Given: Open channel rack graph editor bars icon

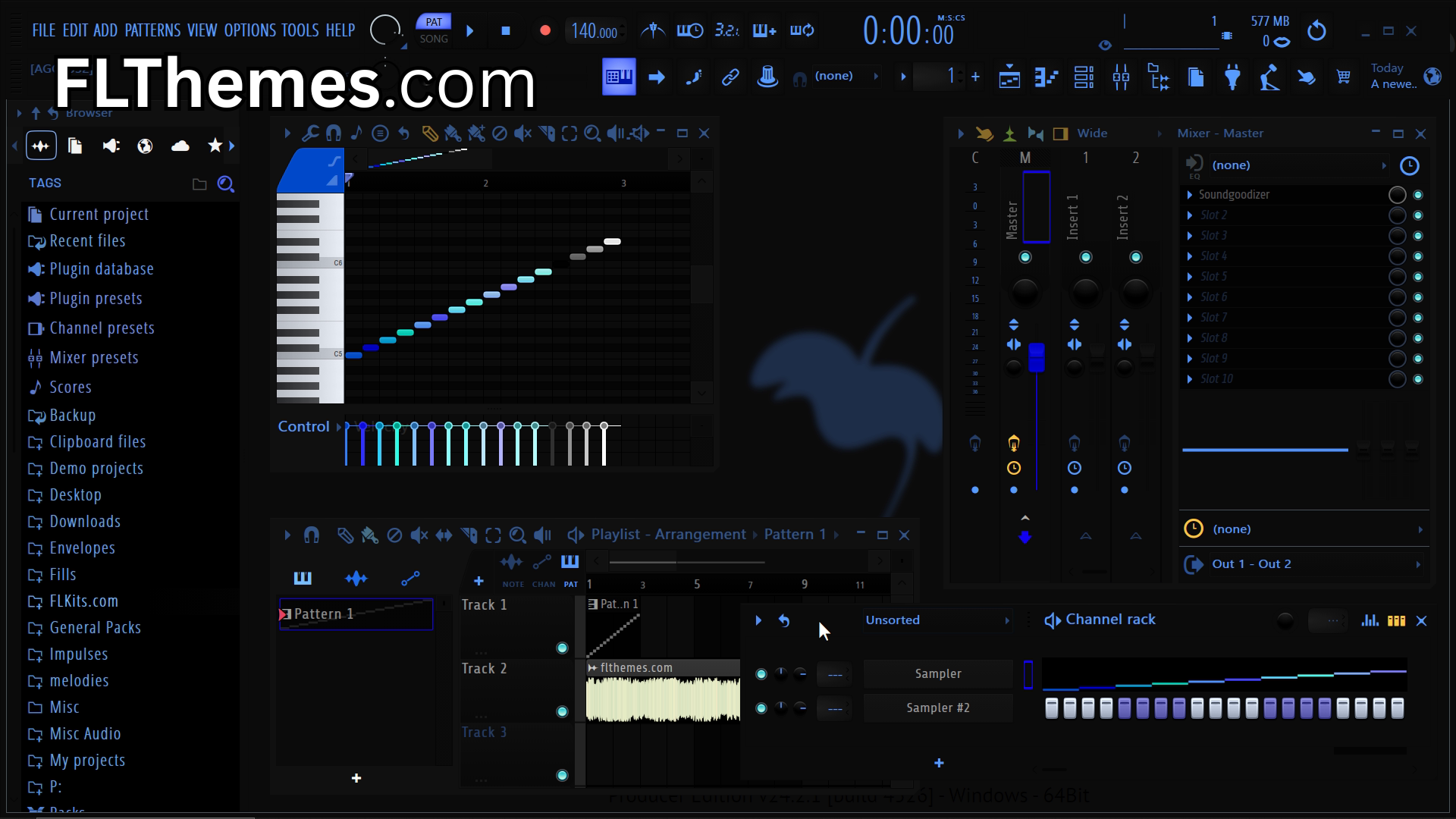Looking at the screenshot, I should (1370, 620).
